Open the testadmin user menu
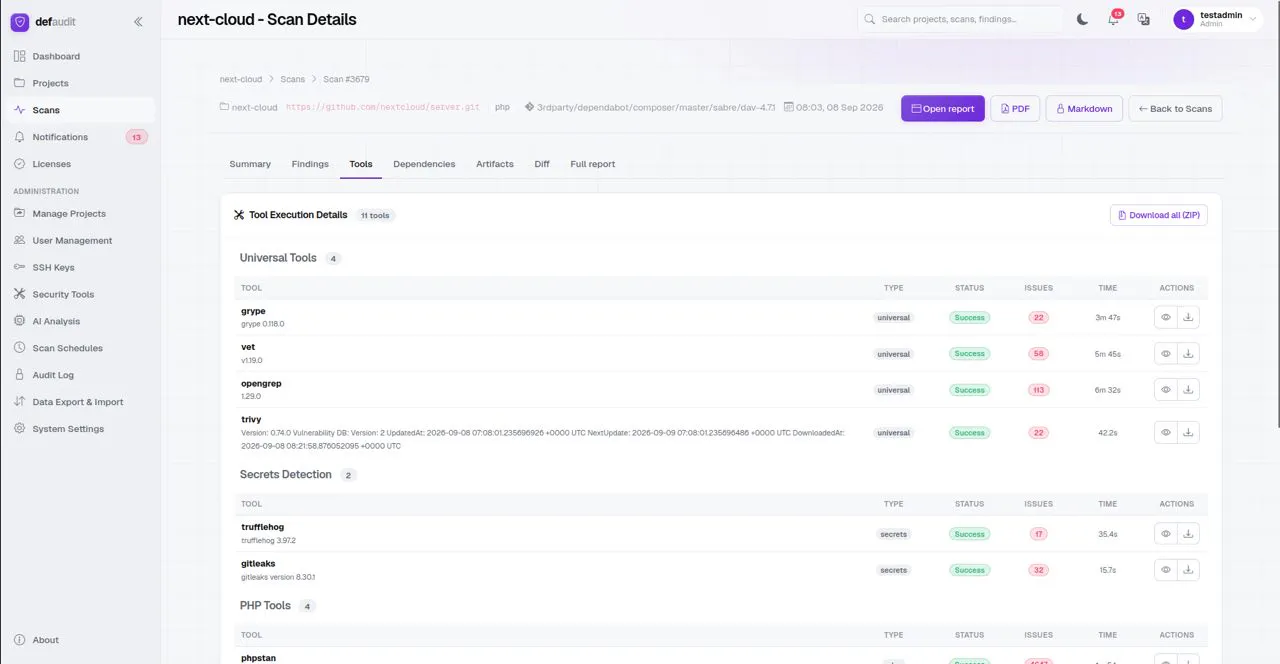The width and height of the screenshot is (1280, 664). (1217, 19)
